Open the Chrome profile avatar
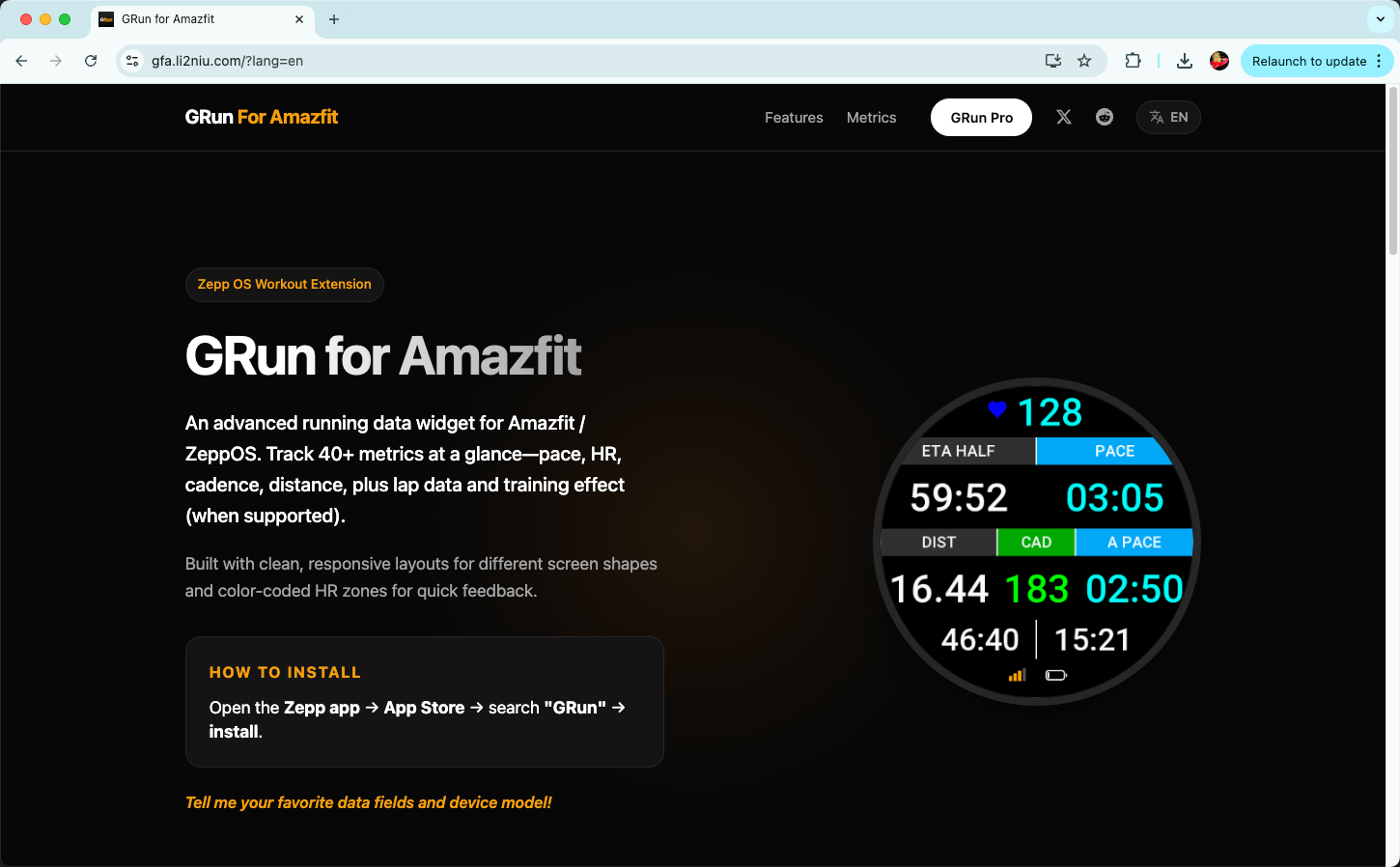Viewport: 1400px width, 867px height. 1219,61
